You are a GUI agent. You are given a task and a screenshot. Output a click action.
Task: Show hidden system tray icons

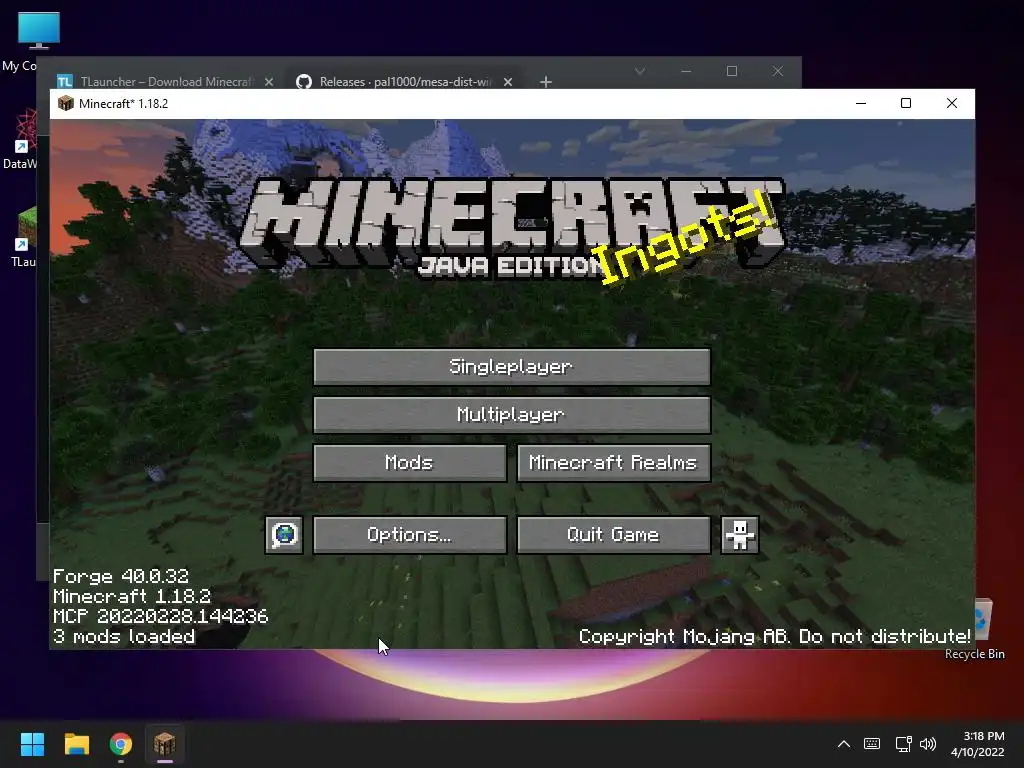tap(844, 744)
